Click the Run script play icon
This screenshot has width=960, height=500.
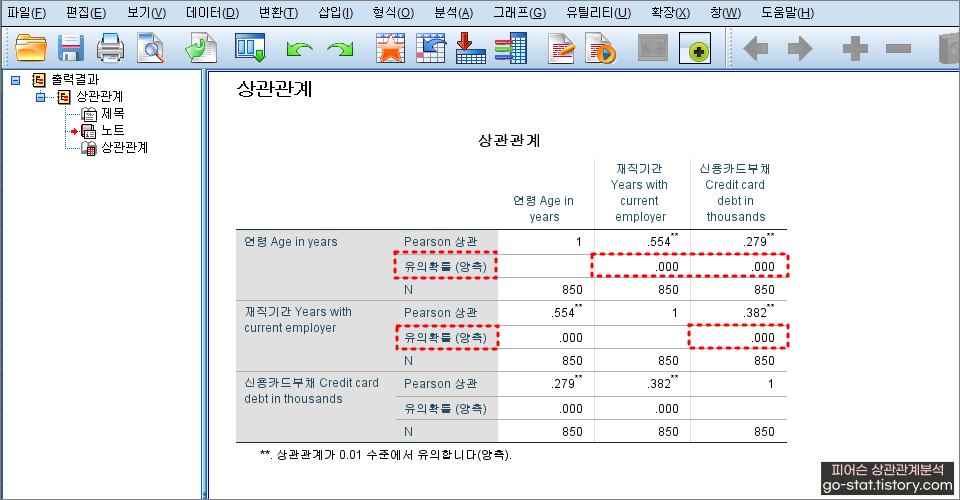click(600, 49)
